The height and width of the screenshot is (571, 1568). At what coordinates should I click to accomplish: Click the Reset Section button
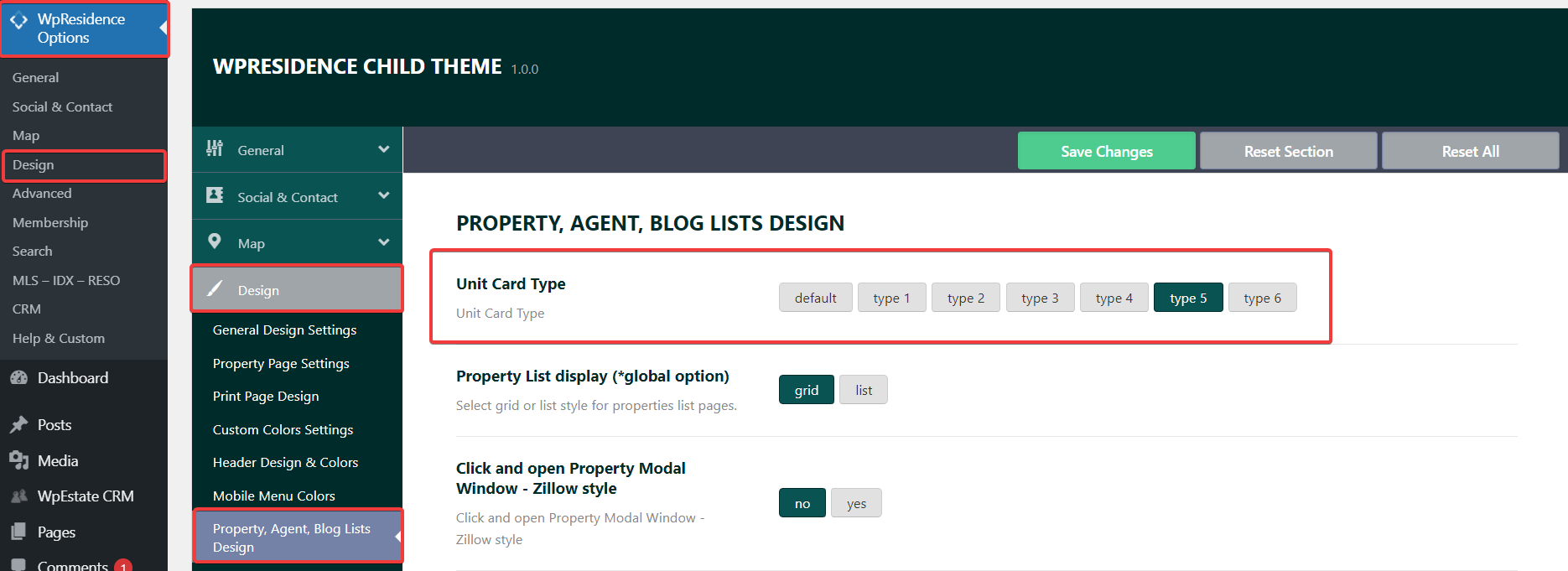click(1288, 151)
